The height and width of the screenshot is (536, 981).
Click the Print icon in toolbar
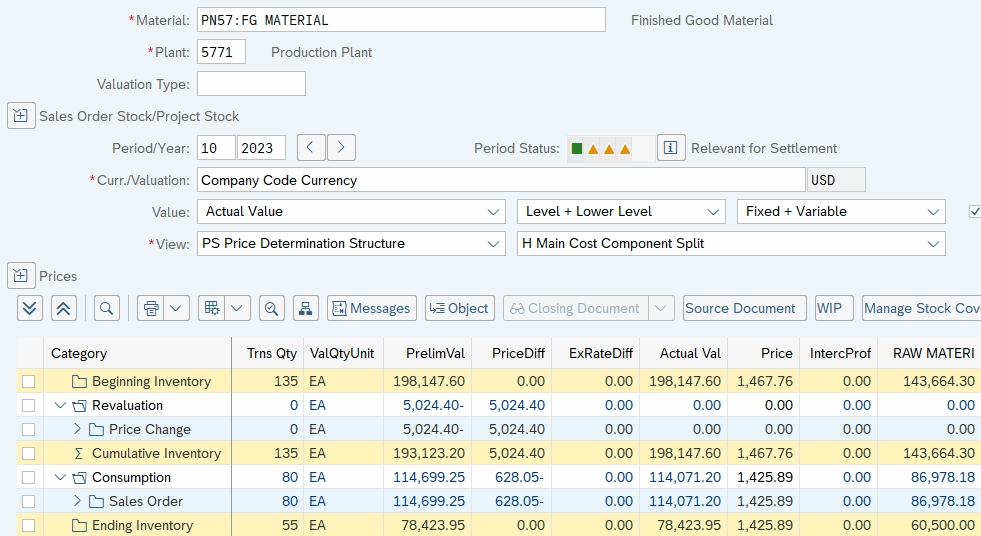[151, 308]
